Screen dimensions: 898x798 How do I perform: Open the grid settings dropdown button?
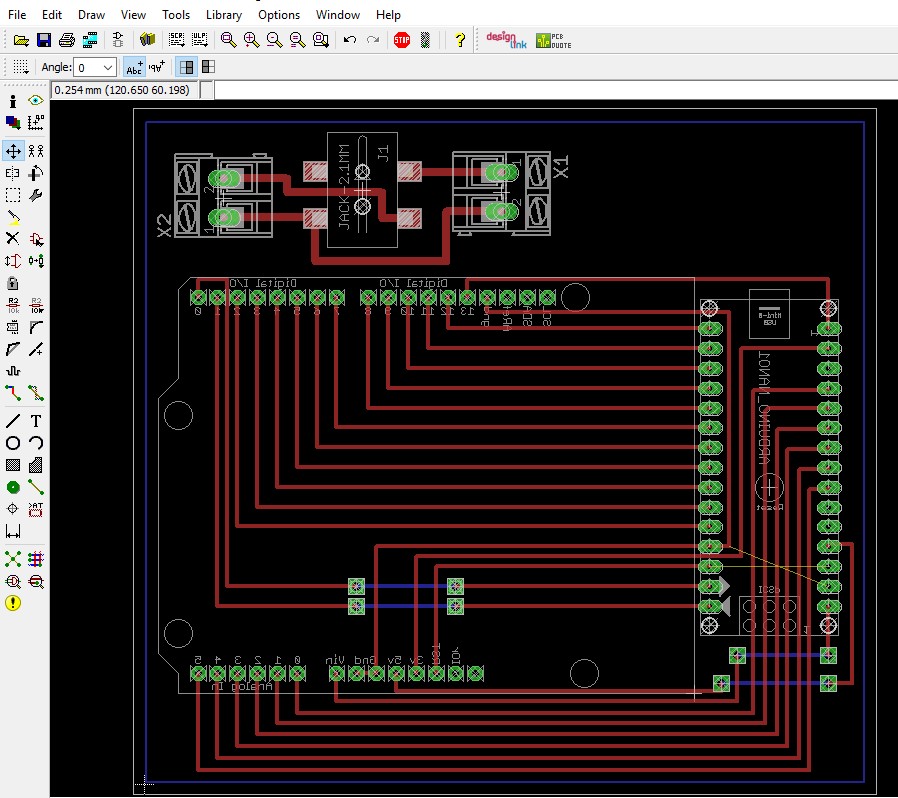20,67
